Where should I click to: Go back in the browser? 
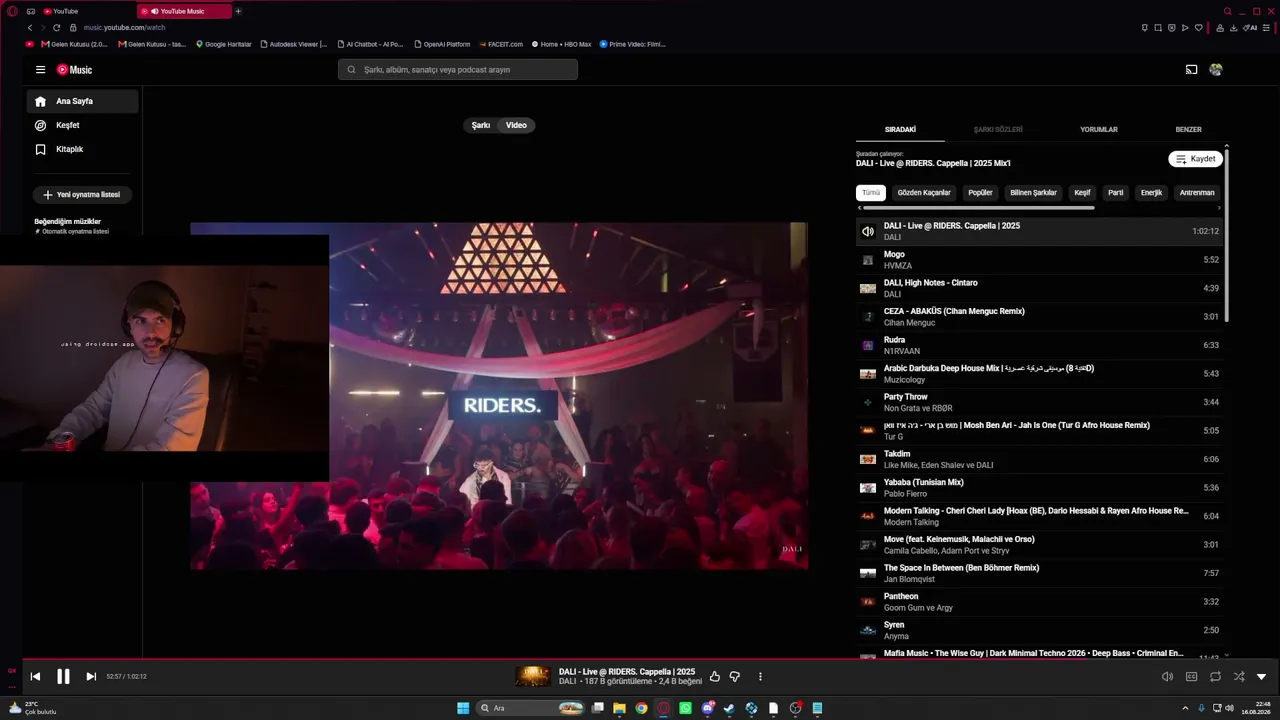(x=30, y=28)
